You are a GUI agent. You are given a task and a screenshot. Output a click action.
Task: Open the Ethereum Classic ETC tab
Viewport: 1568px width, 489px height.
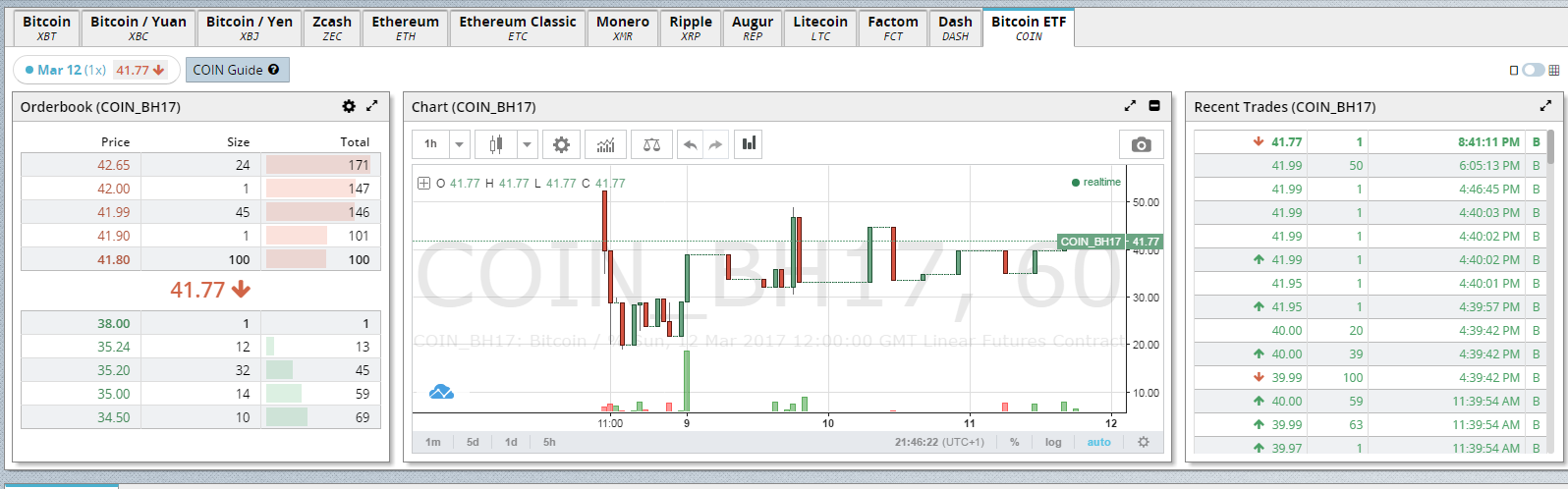[518, 28]
